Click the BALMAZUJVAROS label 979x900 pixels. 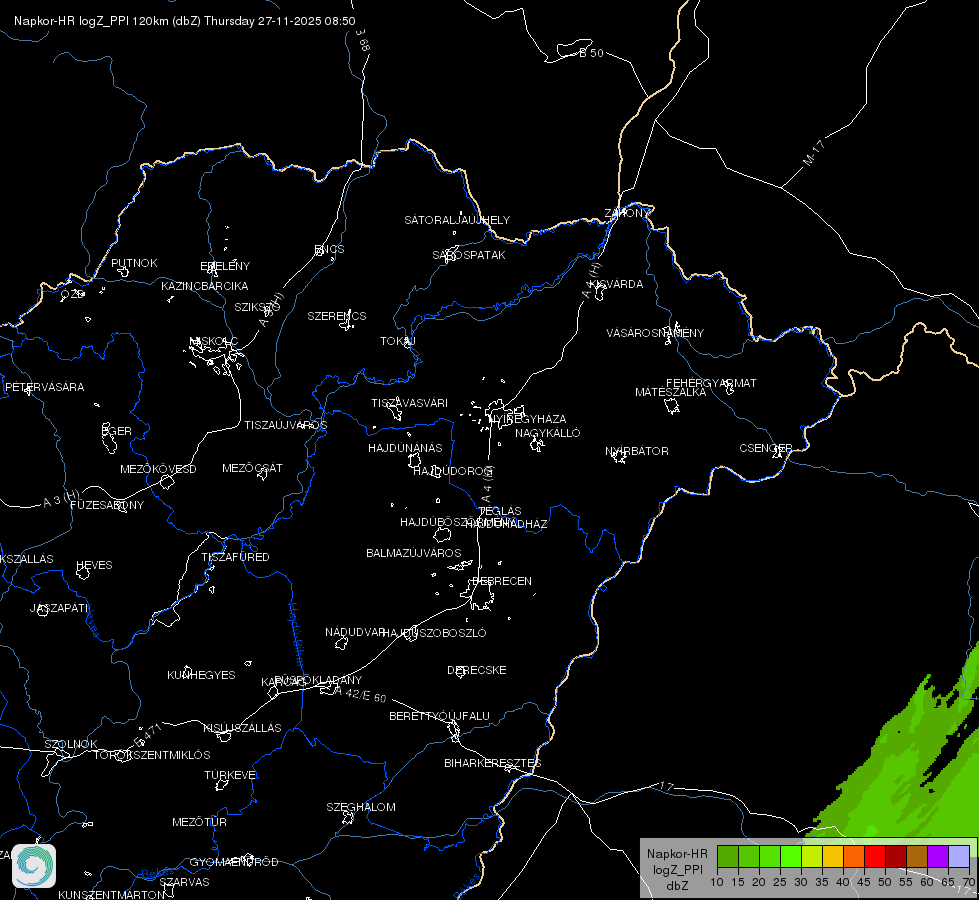[414, 553]
